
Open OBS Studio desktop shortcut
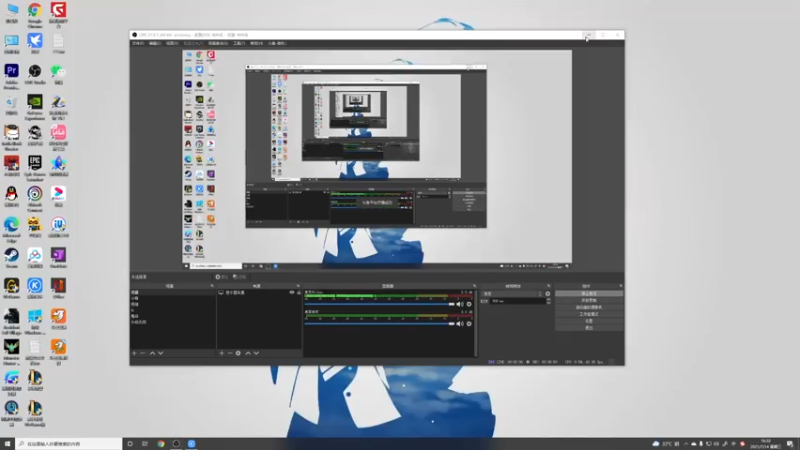(35, 74)
